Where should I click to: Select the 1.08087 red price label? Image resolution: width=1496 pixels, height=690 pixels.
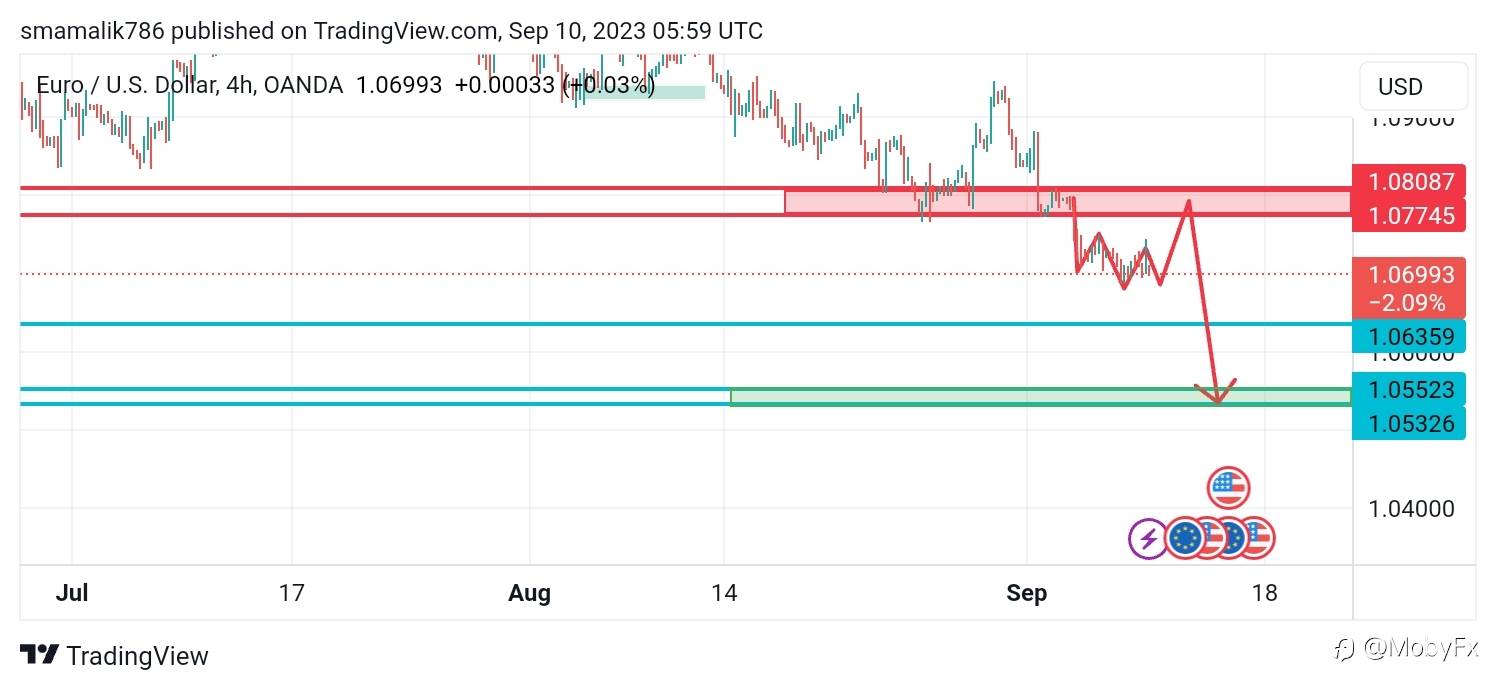(1409, 182)
